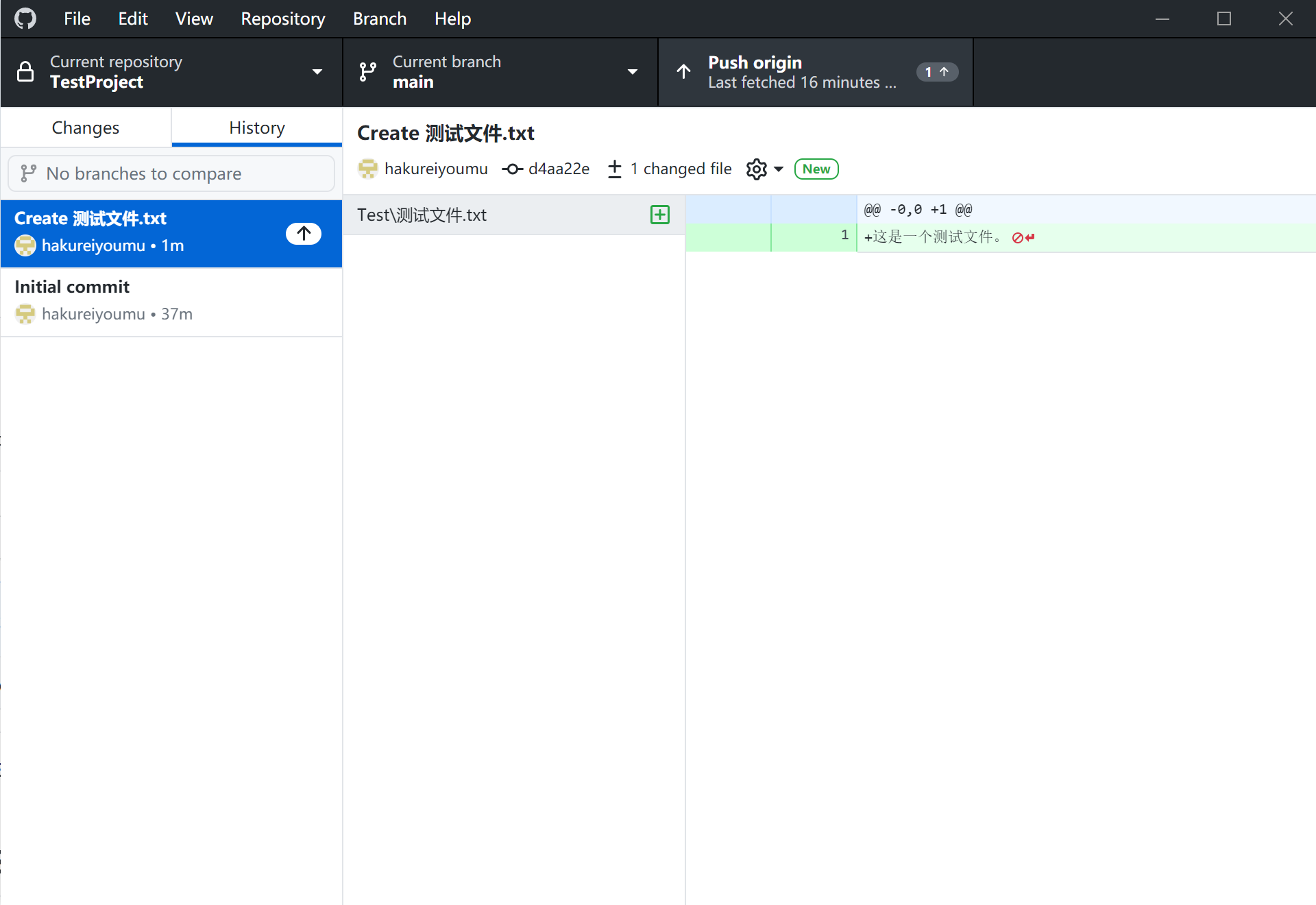Click the GitHub logo icon
Image resolution: width=1316 pixels, height=905 pixels.
tap(25, 19)
